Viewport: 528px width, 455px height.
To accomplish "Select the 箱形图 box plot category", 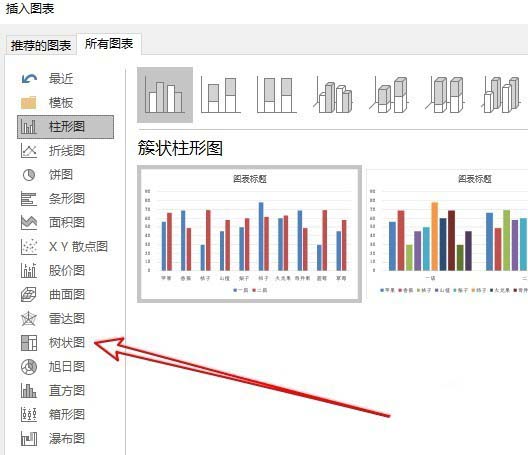I will tap(66, 415).
